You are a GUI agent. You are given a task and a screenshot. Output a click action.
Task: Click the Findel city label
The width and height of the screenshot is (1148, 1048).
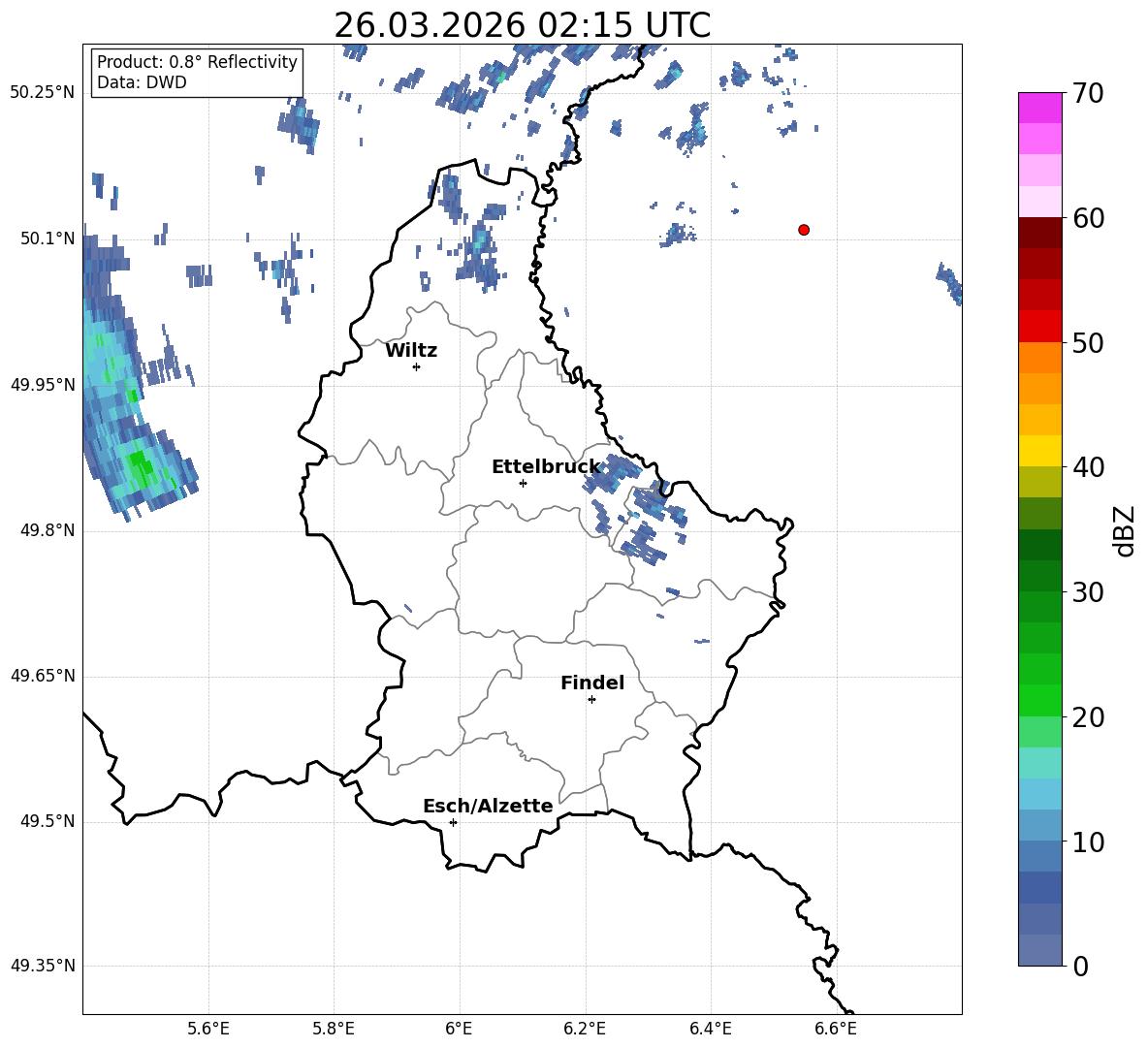(x=592, y=683)
